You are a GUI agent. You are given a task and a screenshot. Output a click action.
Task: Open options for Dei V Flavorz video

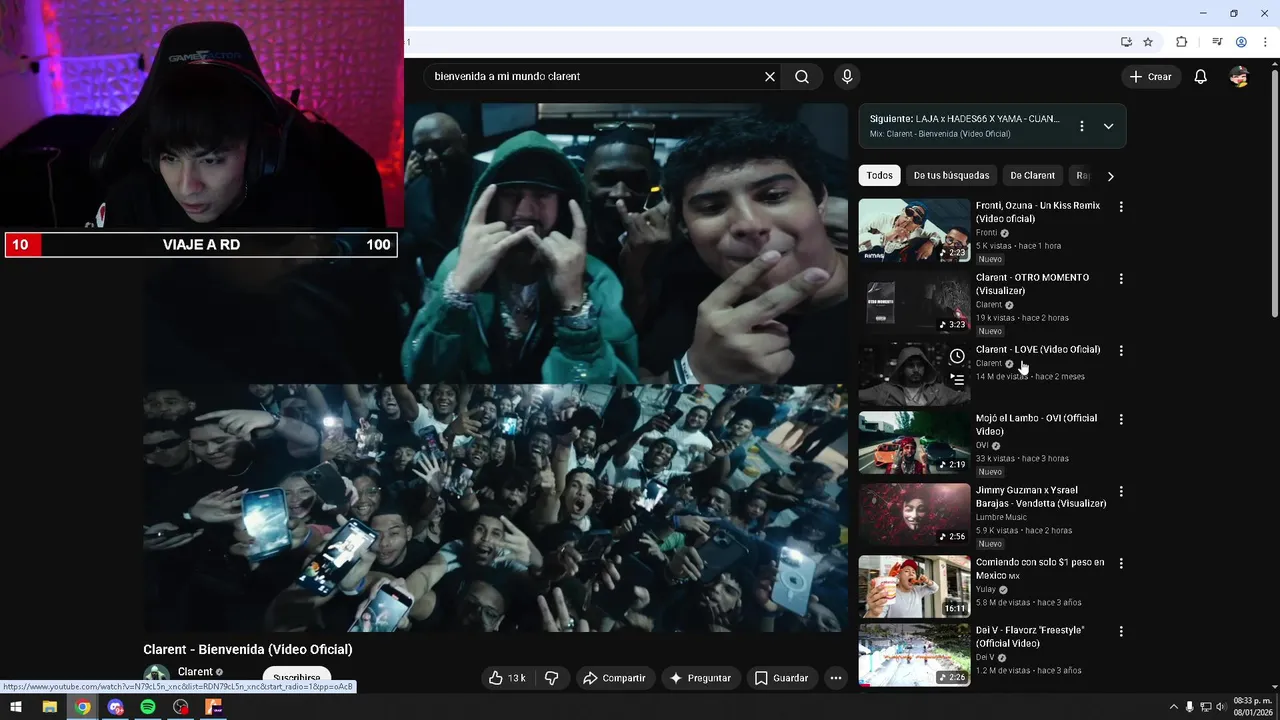(x=1121, y=632)
